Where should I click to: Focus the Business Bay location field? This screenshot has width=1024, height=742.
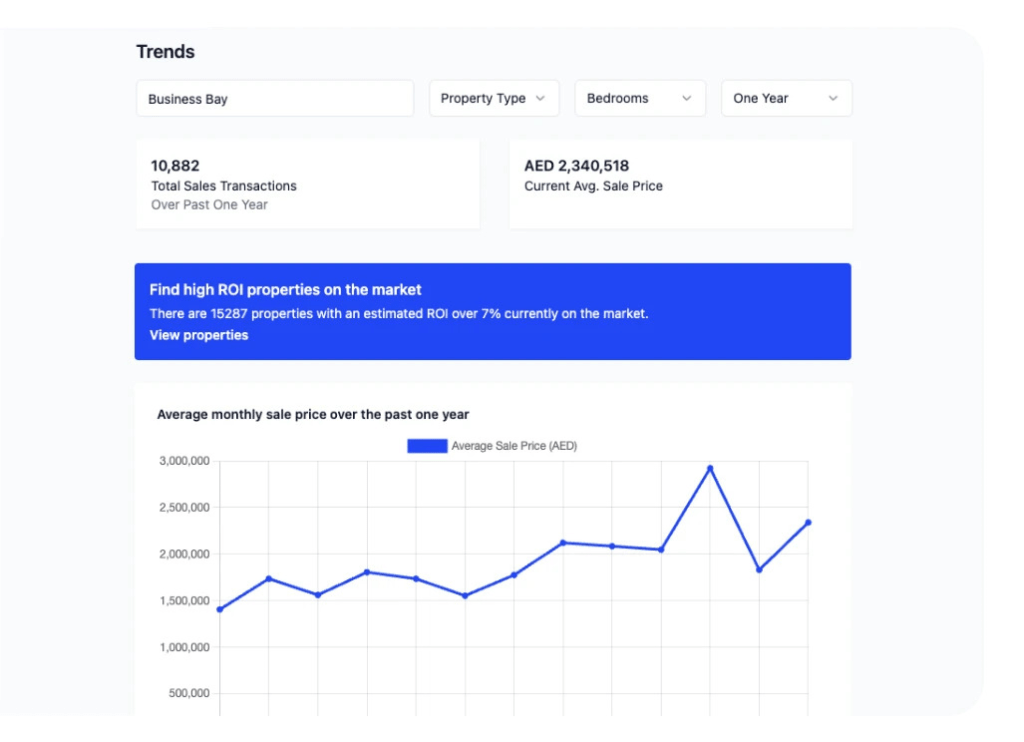pyautogui.click(x=275, y=99)
